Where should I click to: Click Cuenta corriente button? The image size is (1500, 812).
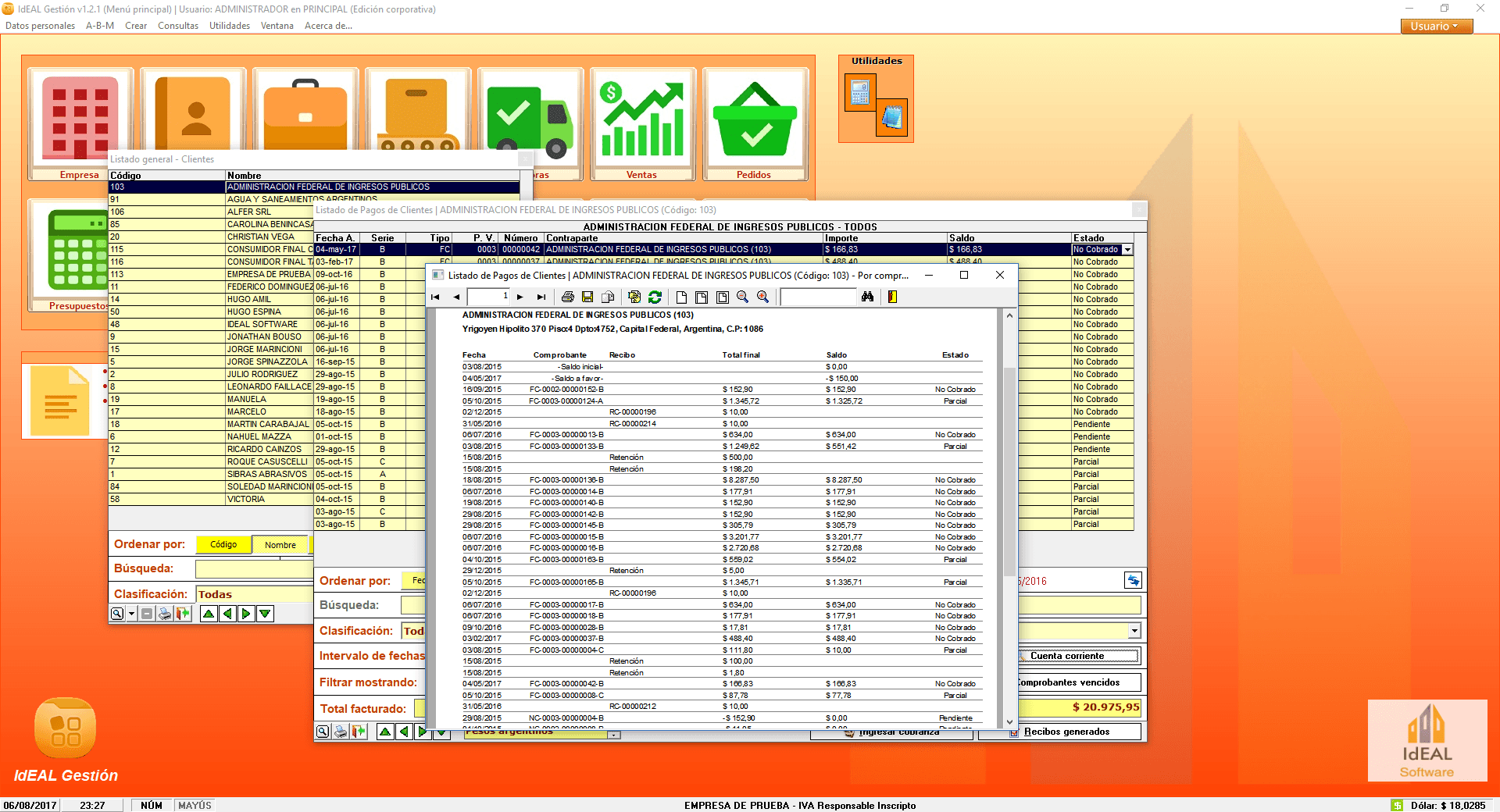click(1079, 656)
